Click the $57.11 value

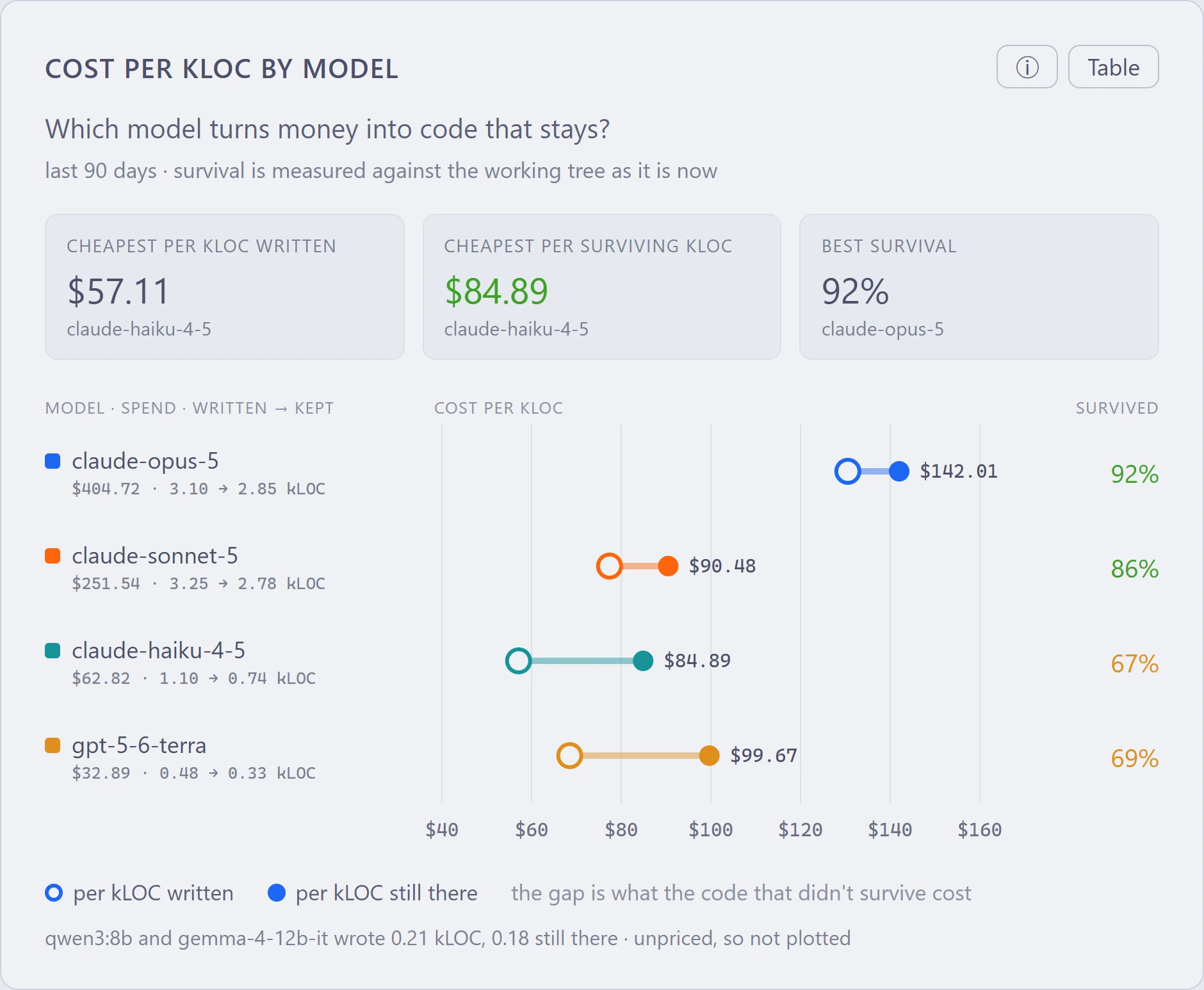tap(118, 291)
